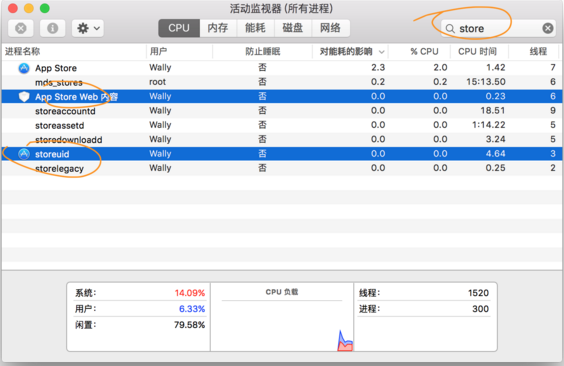Open the process info inspector button
The width and height of the screenshot is (564, 366).
[x=53, y=28]
